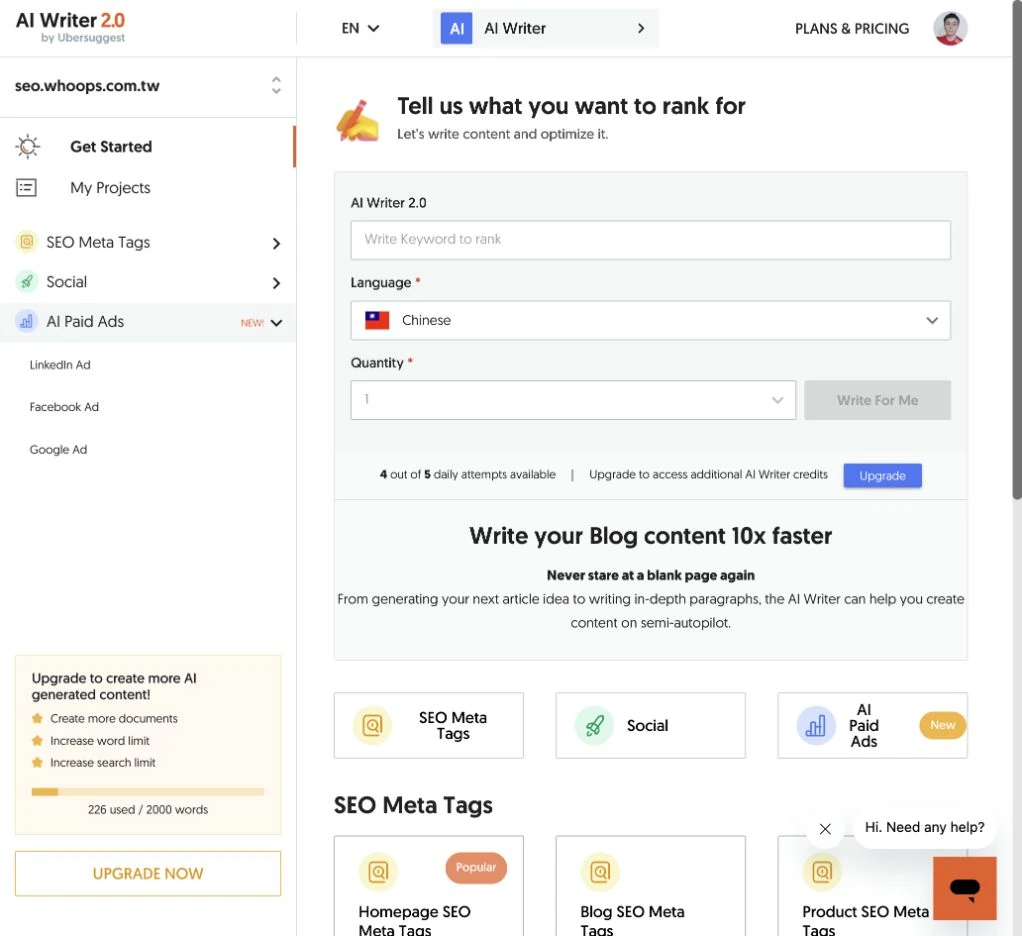
Task: Click the Write For Me button
Action: click(877, 400)
